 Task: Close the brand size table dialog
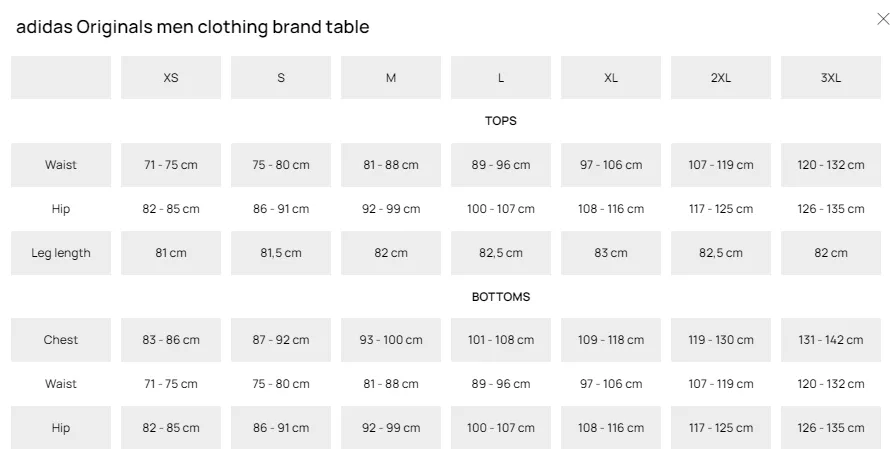tap(883, 19)
